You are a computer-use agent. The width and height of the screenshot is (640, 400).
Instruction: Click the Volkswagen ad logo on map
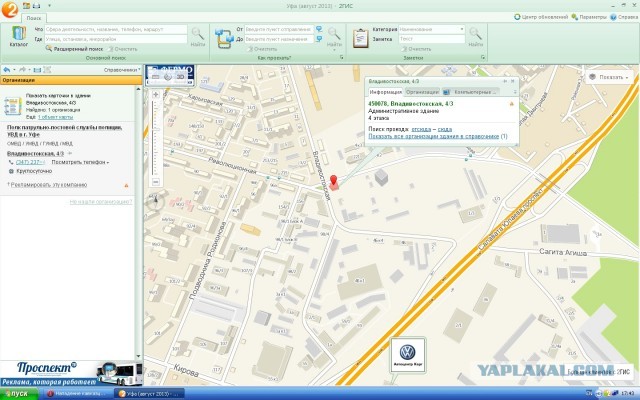407,353
